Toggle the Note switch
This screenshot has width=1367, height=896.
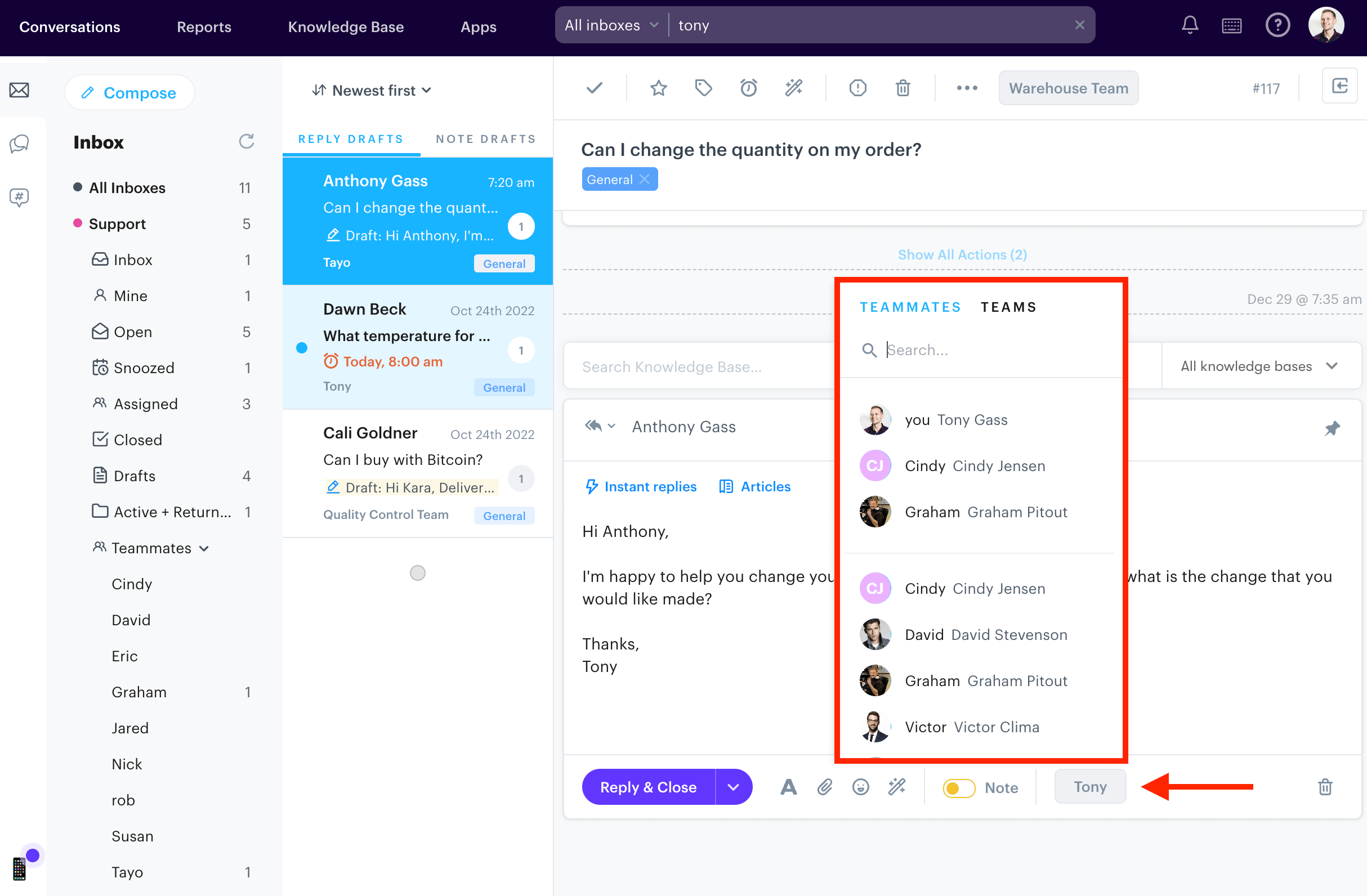coord(959,787)
